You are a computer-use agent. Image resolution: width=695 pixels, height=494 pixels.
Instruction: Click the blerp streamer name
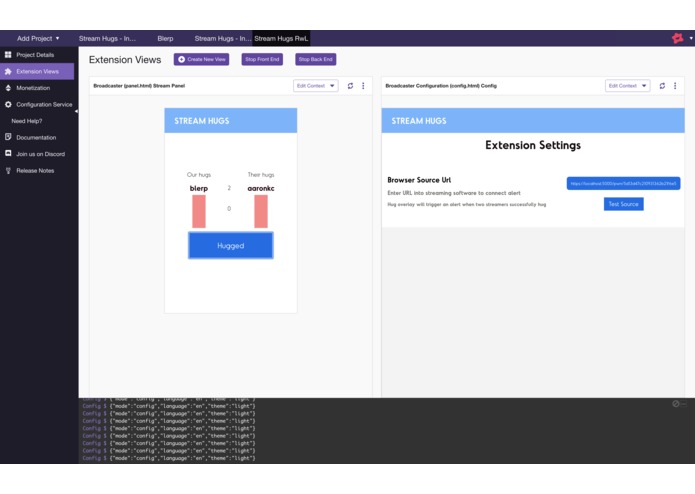point(199,188)
